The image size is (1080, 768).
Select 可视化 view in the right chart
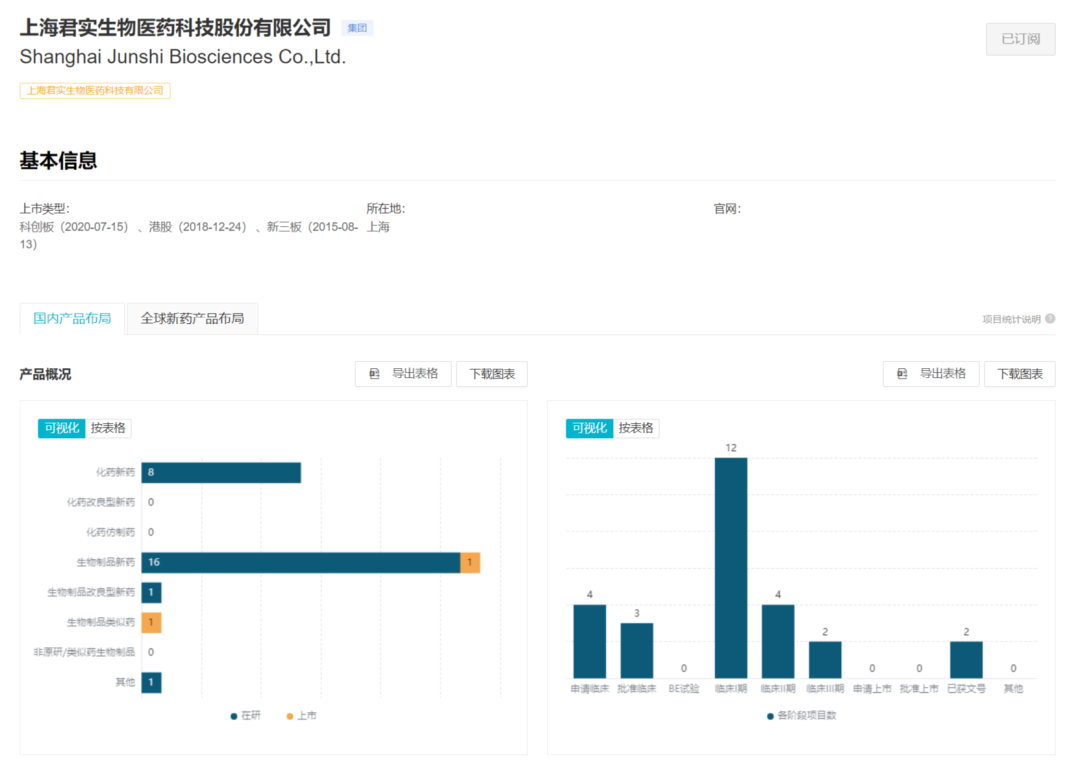click(x=589, y=428)
